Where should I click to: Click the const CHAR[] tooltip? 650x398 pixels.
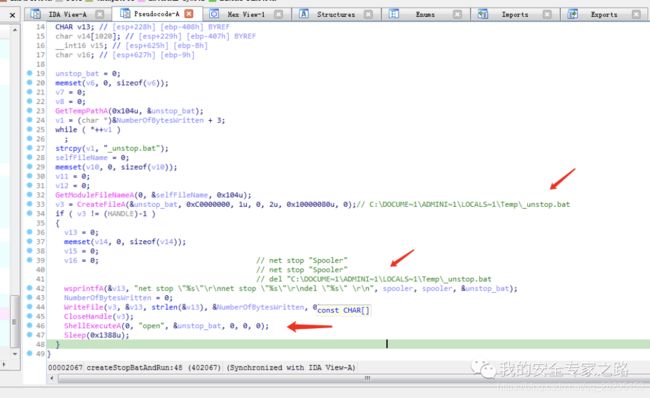click(x=343, y=310)
